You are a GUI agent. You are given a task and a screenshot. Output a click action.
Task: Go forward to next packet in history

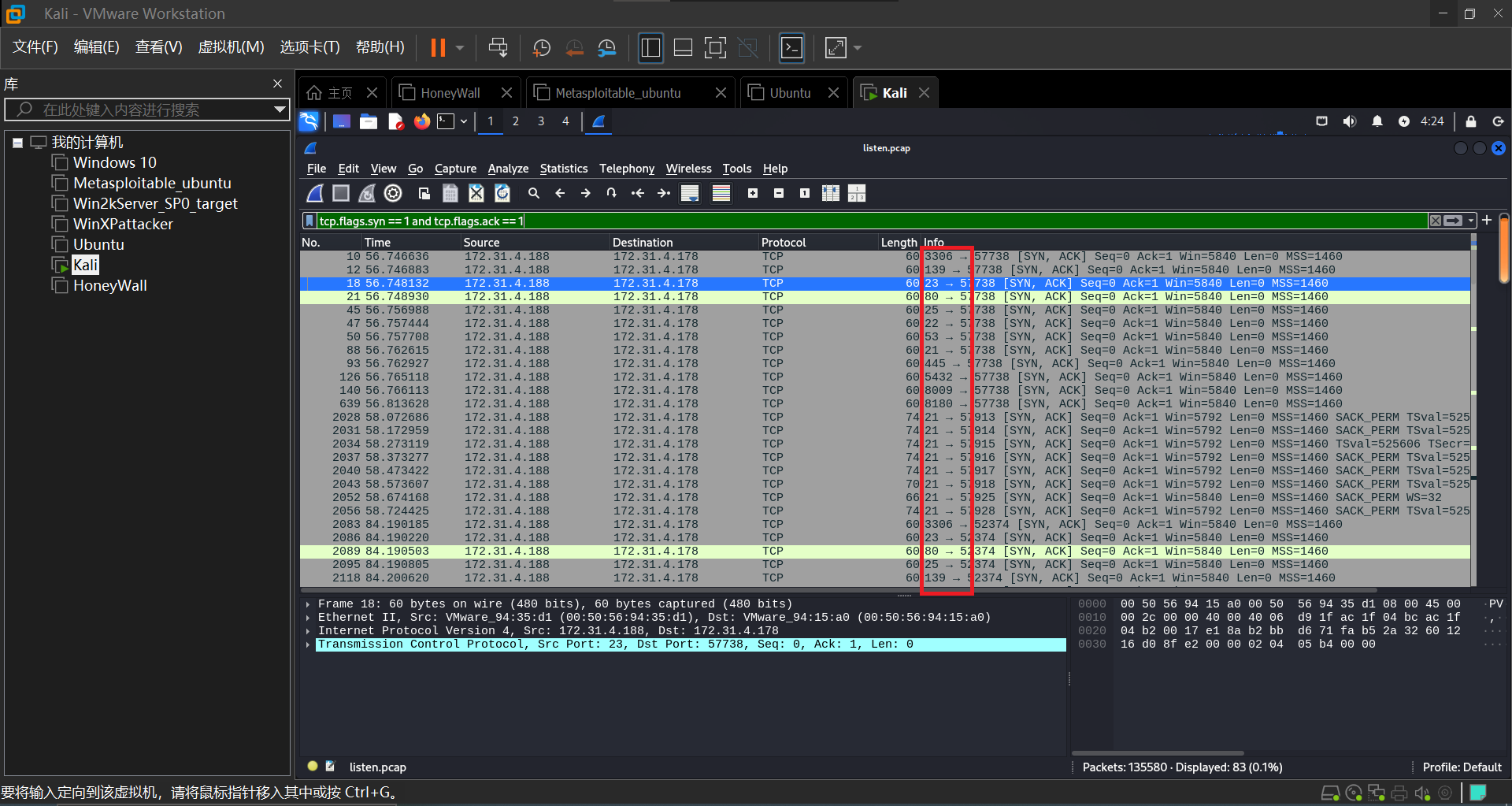586,193
